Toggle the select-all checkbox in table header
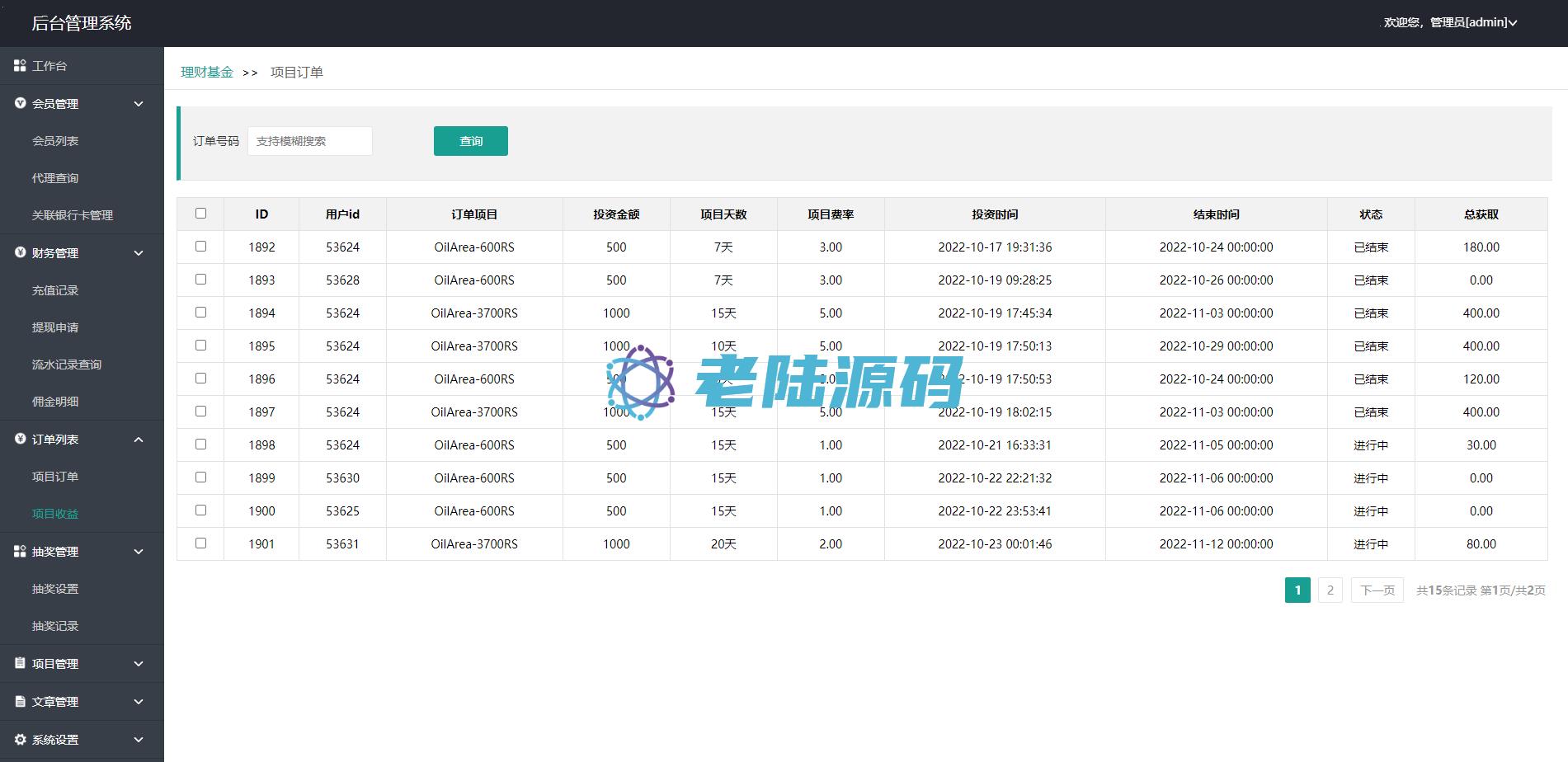The image size is (1568, 762). click(x=200, y=214)
